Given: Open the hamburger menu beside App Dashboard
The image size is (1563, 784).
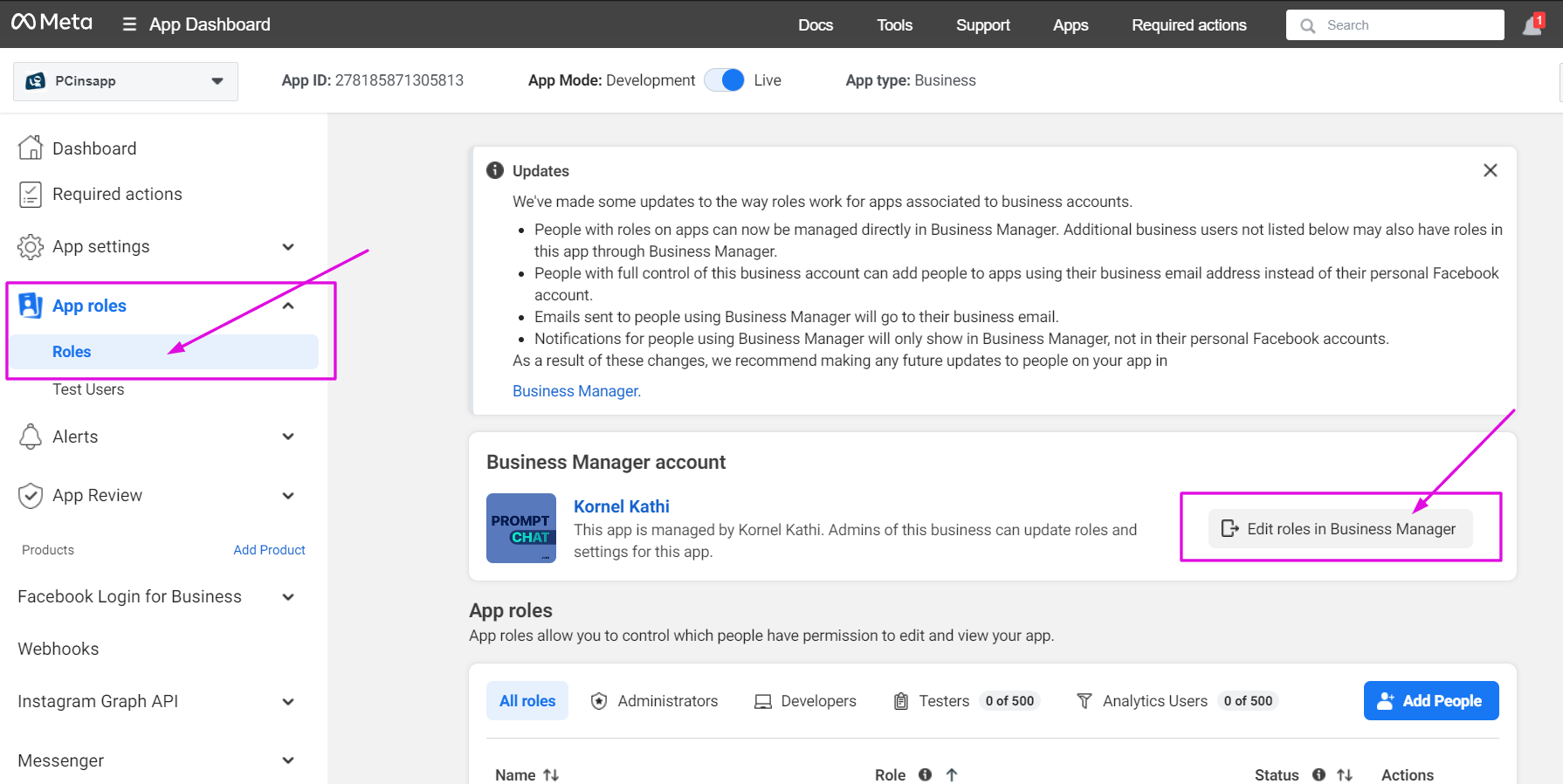Looking at the screenshot, I should click(129, 24).
